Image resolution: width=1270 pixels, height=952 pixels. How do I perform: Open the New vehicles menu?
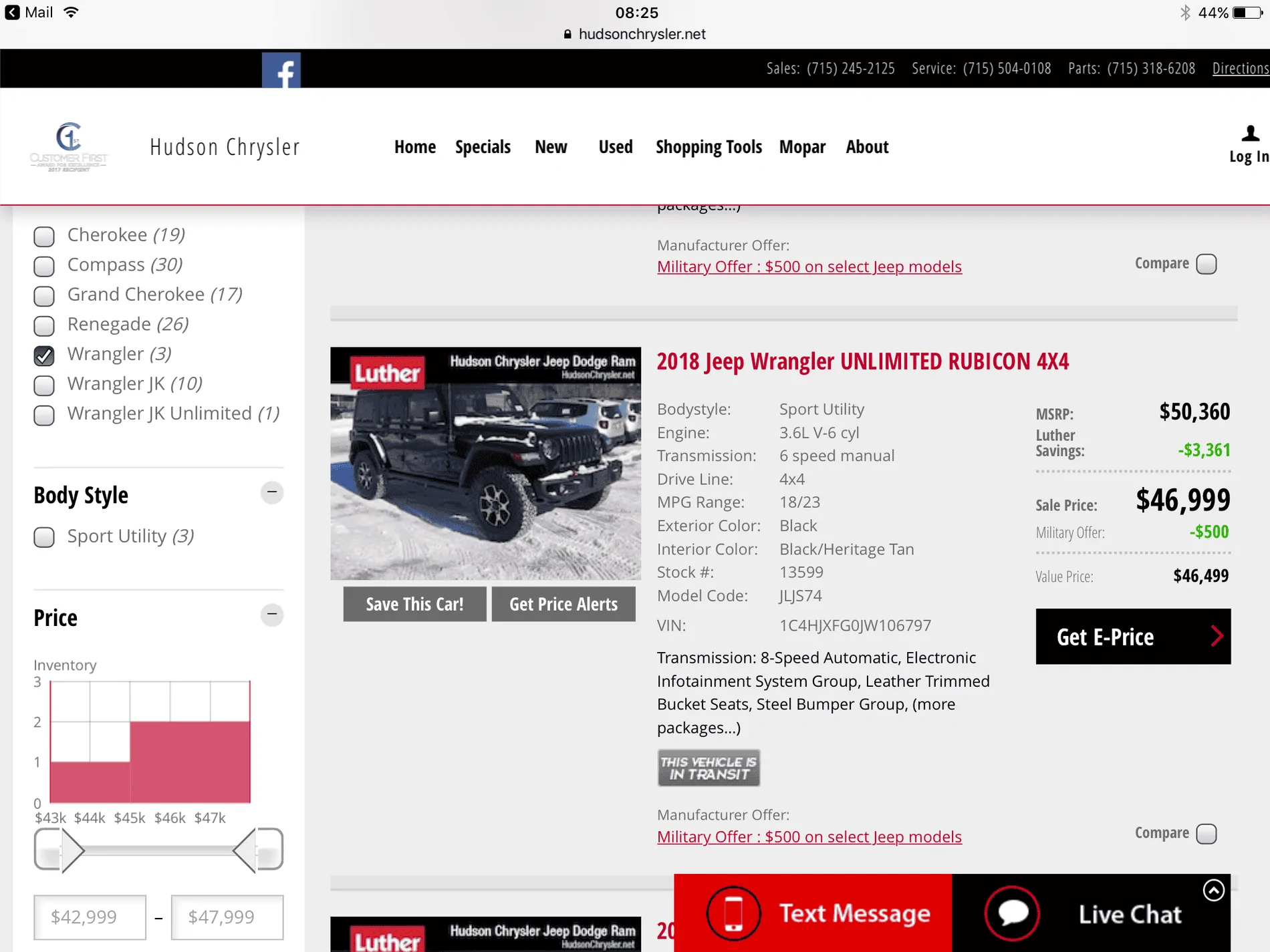tap(551, 147)
